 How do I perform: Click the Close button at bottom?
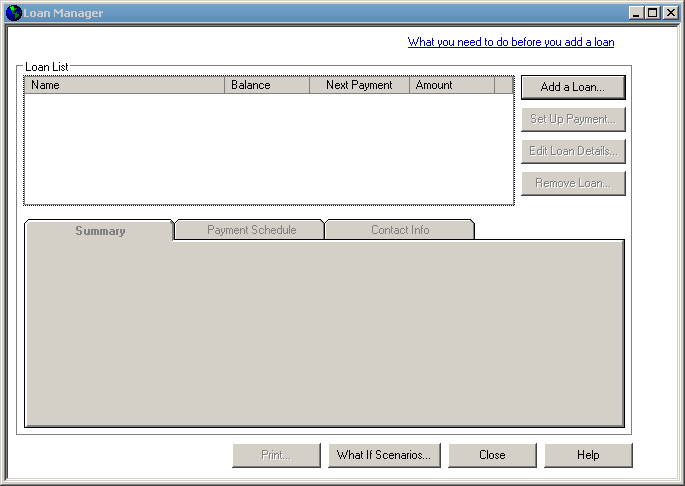pos(492,455)
